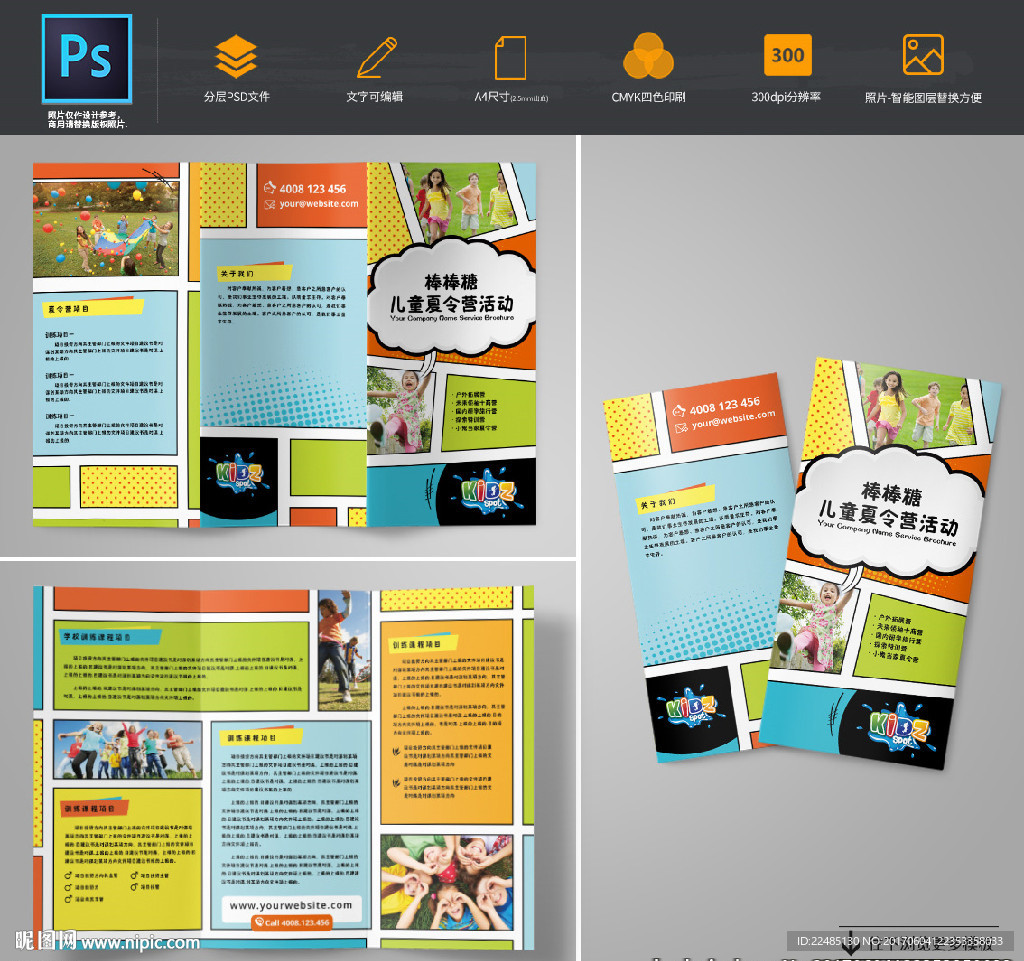This screenshot has height=961, width=1024.
Task: Click 关于我们 heading on right folded brochure
Action: (x=658, y=504)
